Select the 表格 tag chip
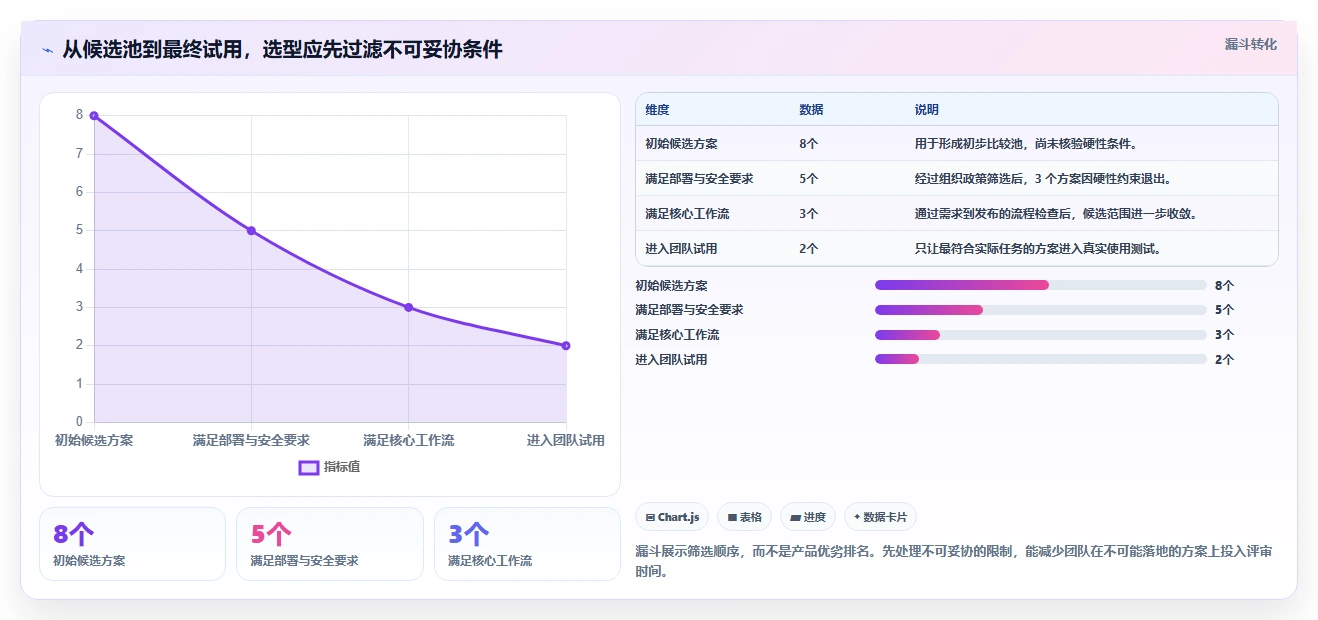Image resolution: width=1318 pixels, height=620 pixels. (745, 517)
